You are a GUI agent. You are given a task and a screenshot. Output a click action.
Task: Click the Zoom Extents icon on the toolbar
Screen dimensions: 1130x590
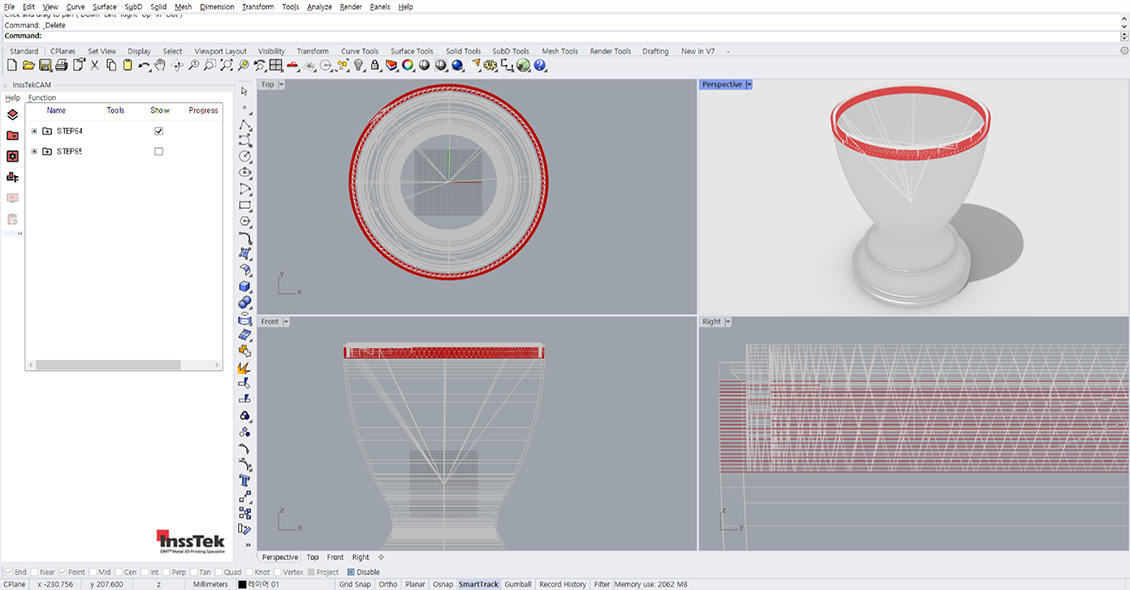(227, 65)
